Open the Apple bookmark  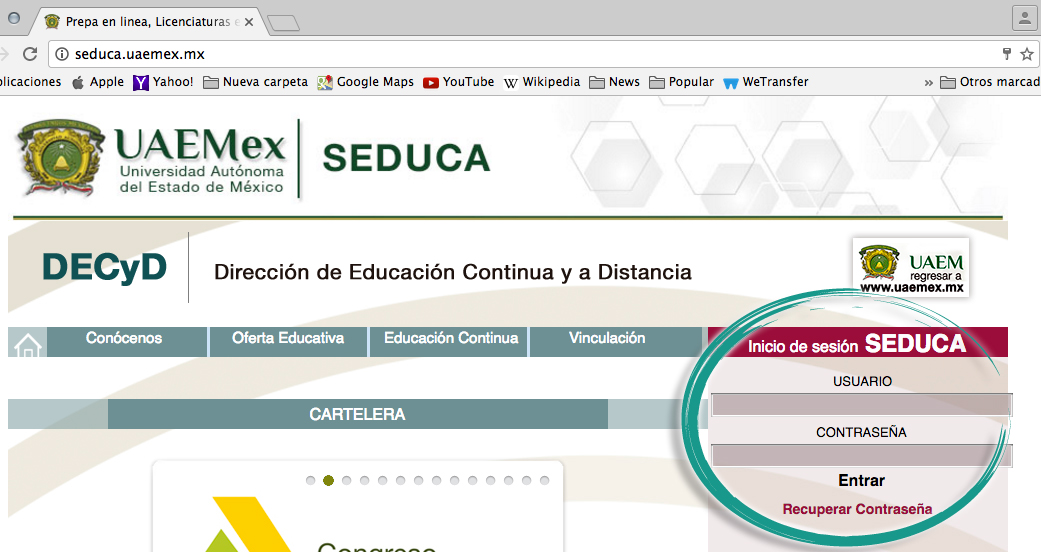(98, 82)
